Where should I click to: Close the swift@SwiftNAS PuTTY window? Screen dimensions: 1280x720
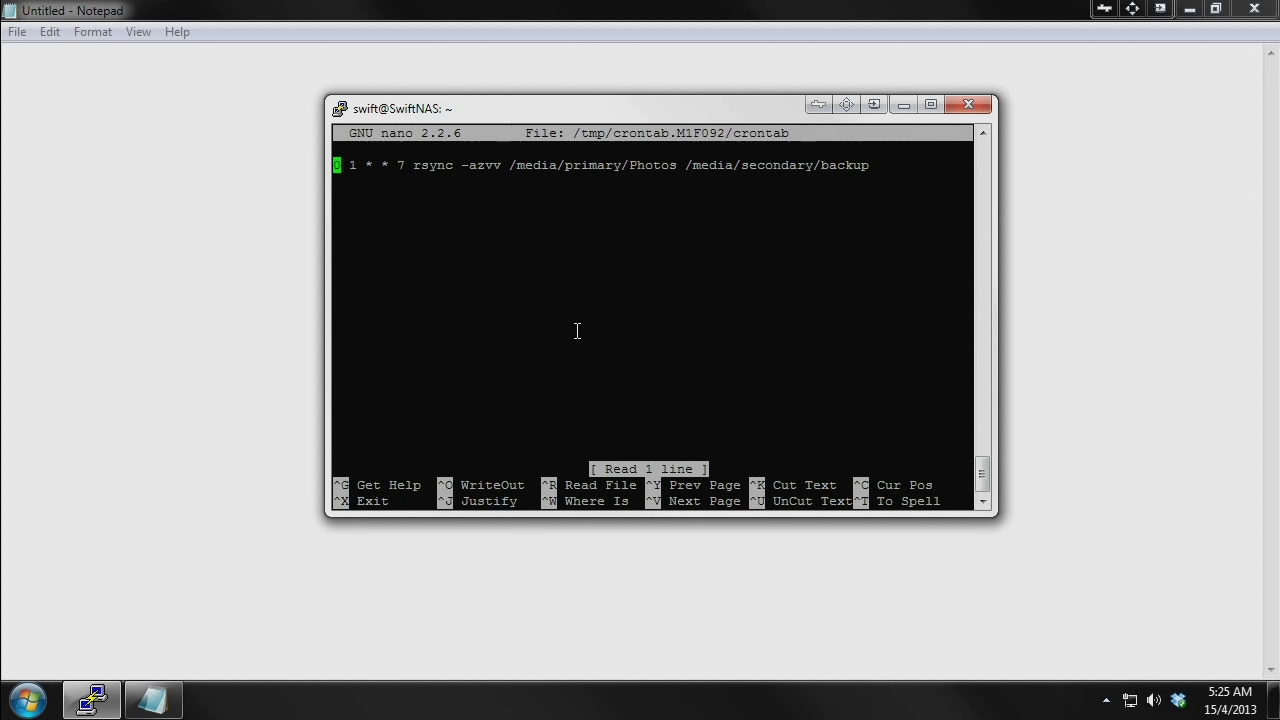click(968, 104)
